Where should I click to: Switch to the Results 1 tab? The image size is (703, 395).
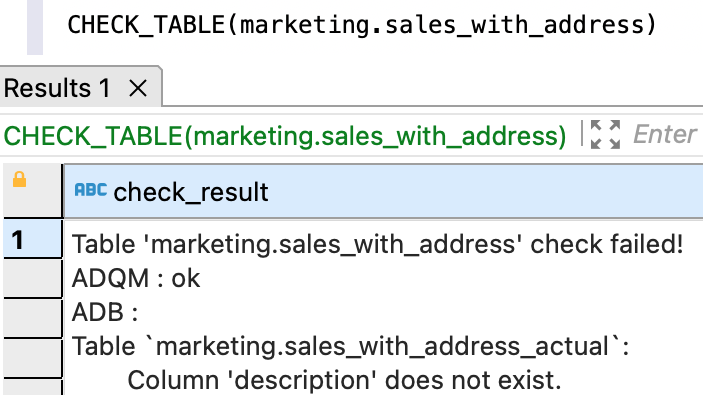click(x=57, y=88)
